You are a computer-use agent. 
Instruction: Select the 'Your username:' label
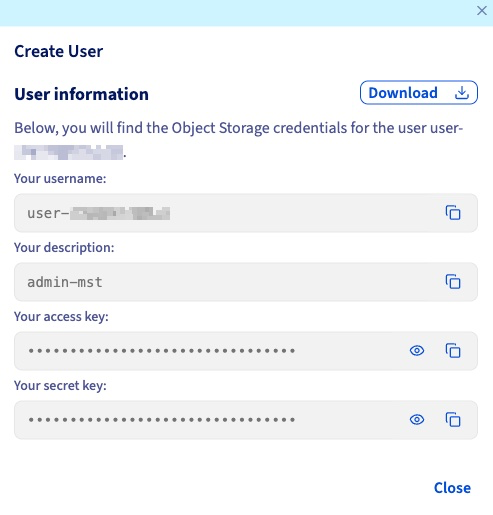point(60,179)
